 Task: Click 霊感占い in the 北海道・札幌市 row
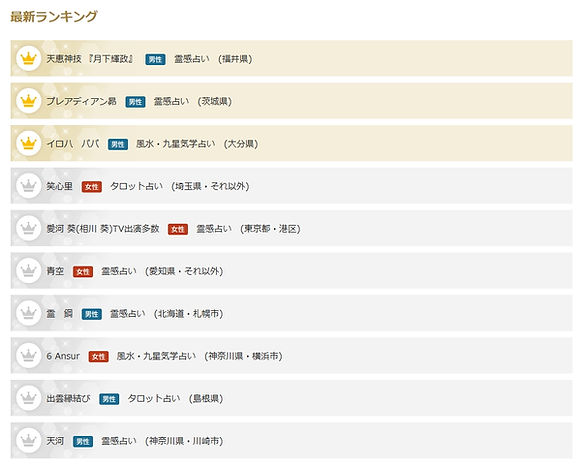128,314
